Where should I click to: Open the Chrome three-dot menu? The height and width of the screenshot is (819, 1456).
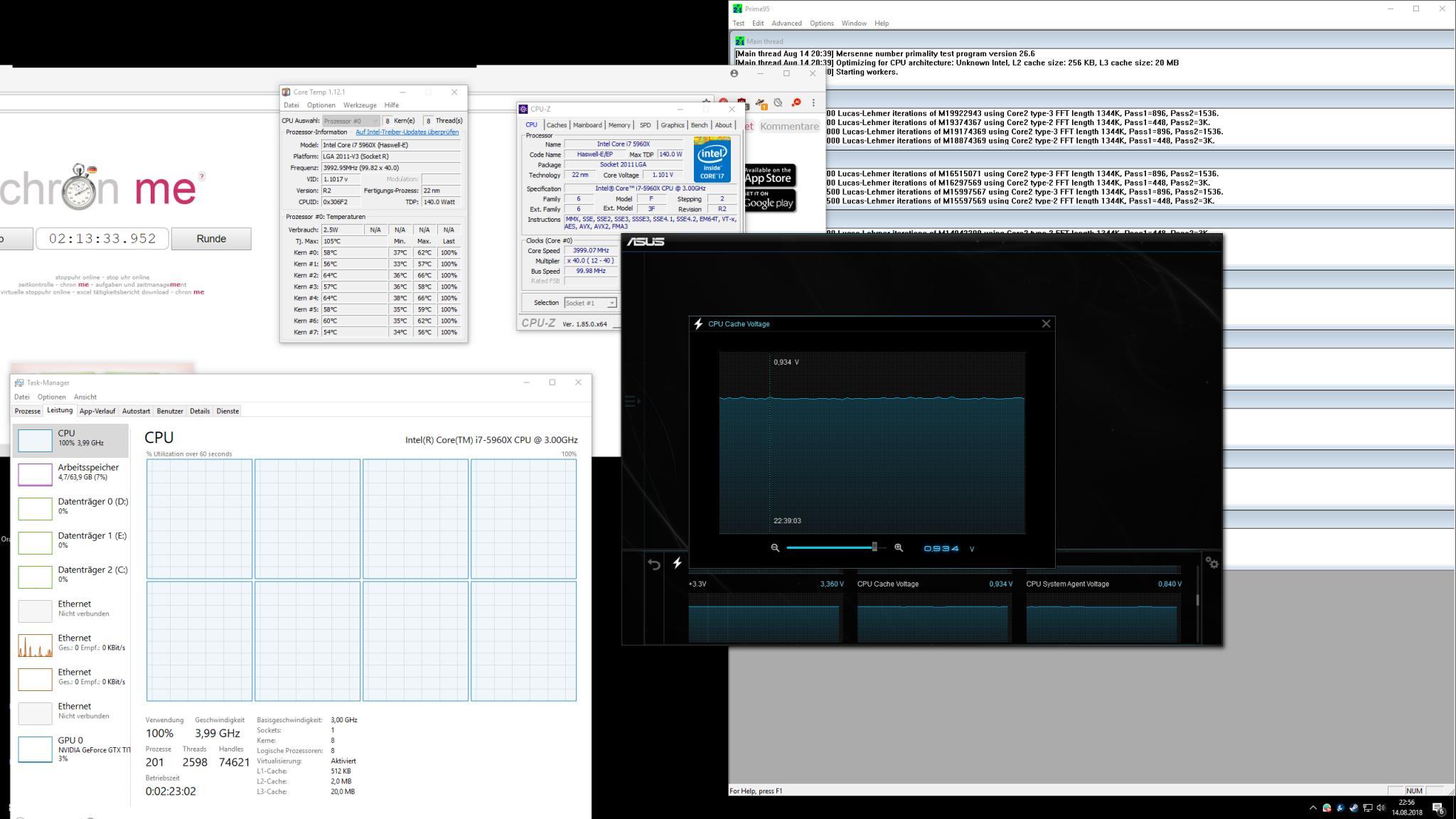(813, 102)
